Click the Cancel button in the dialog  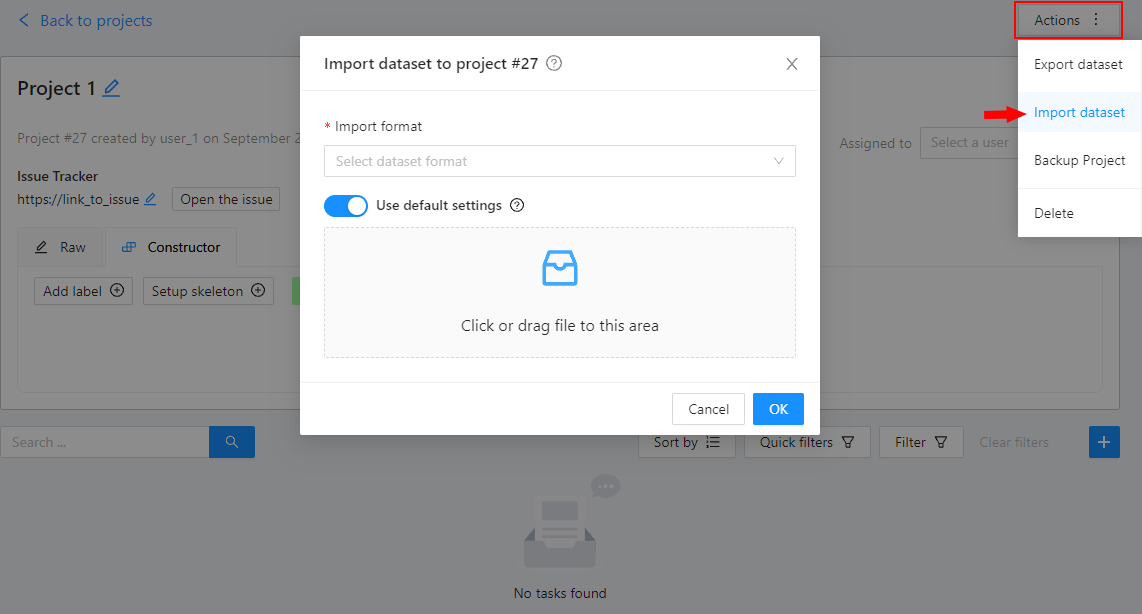click(x=708, y=409)
